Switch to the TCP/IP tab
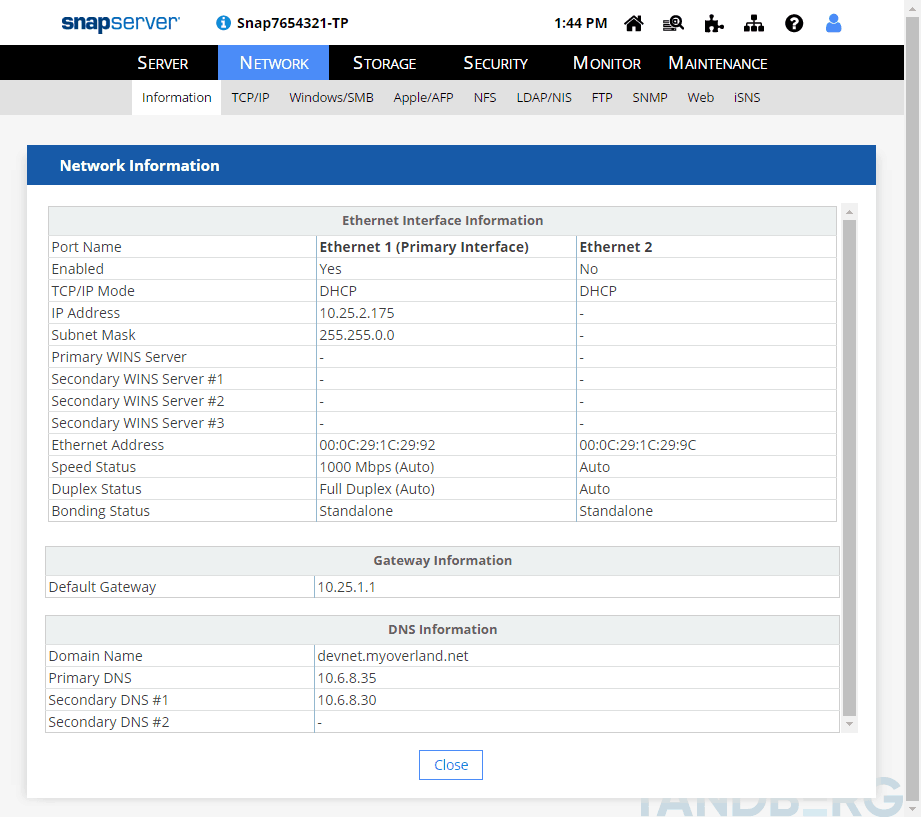921x817 pixels. (x=250, y=98)
